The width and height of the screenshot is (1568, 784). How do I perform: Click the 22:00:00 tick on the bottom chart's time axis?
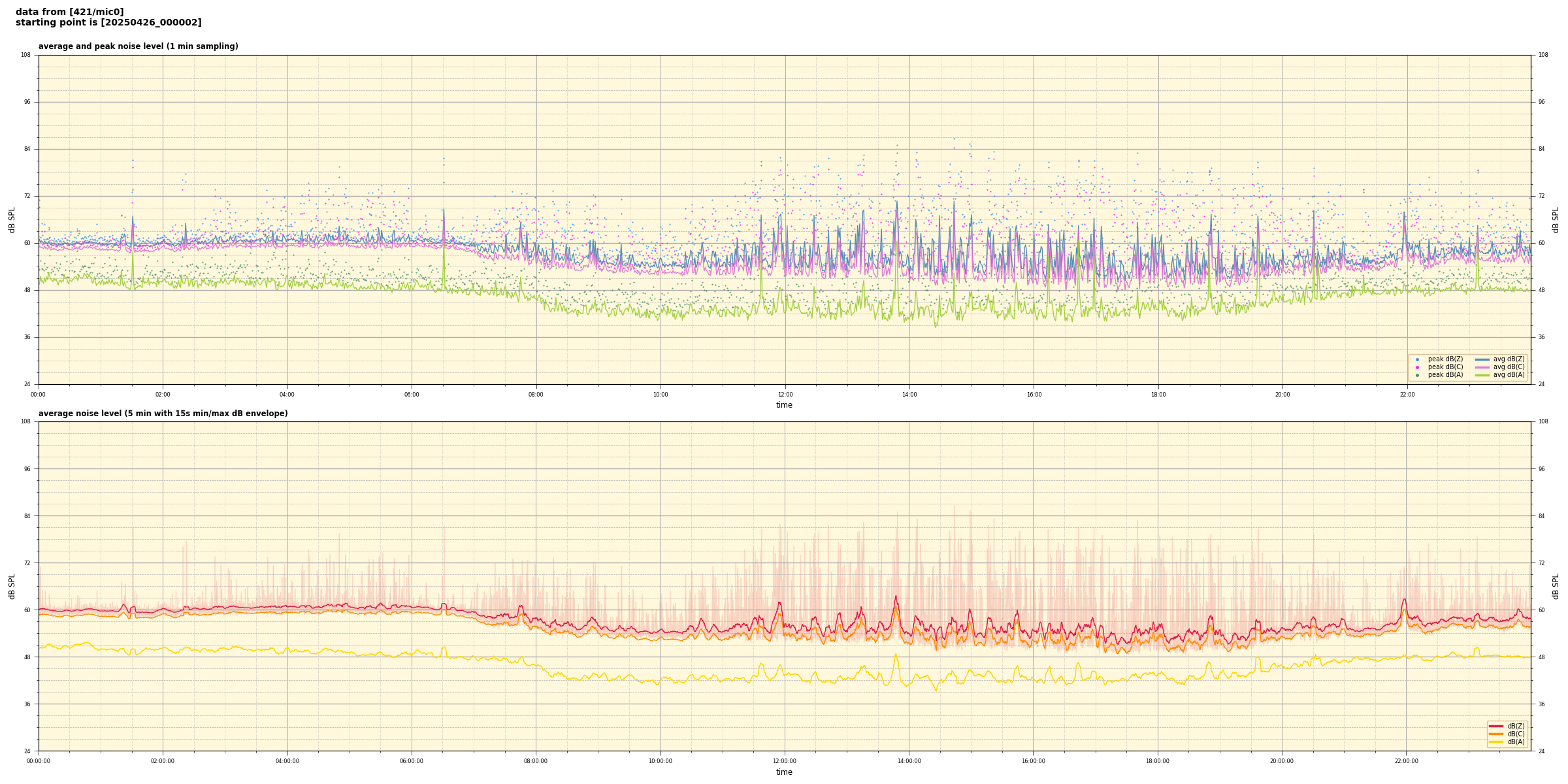tap(1407, 761)
